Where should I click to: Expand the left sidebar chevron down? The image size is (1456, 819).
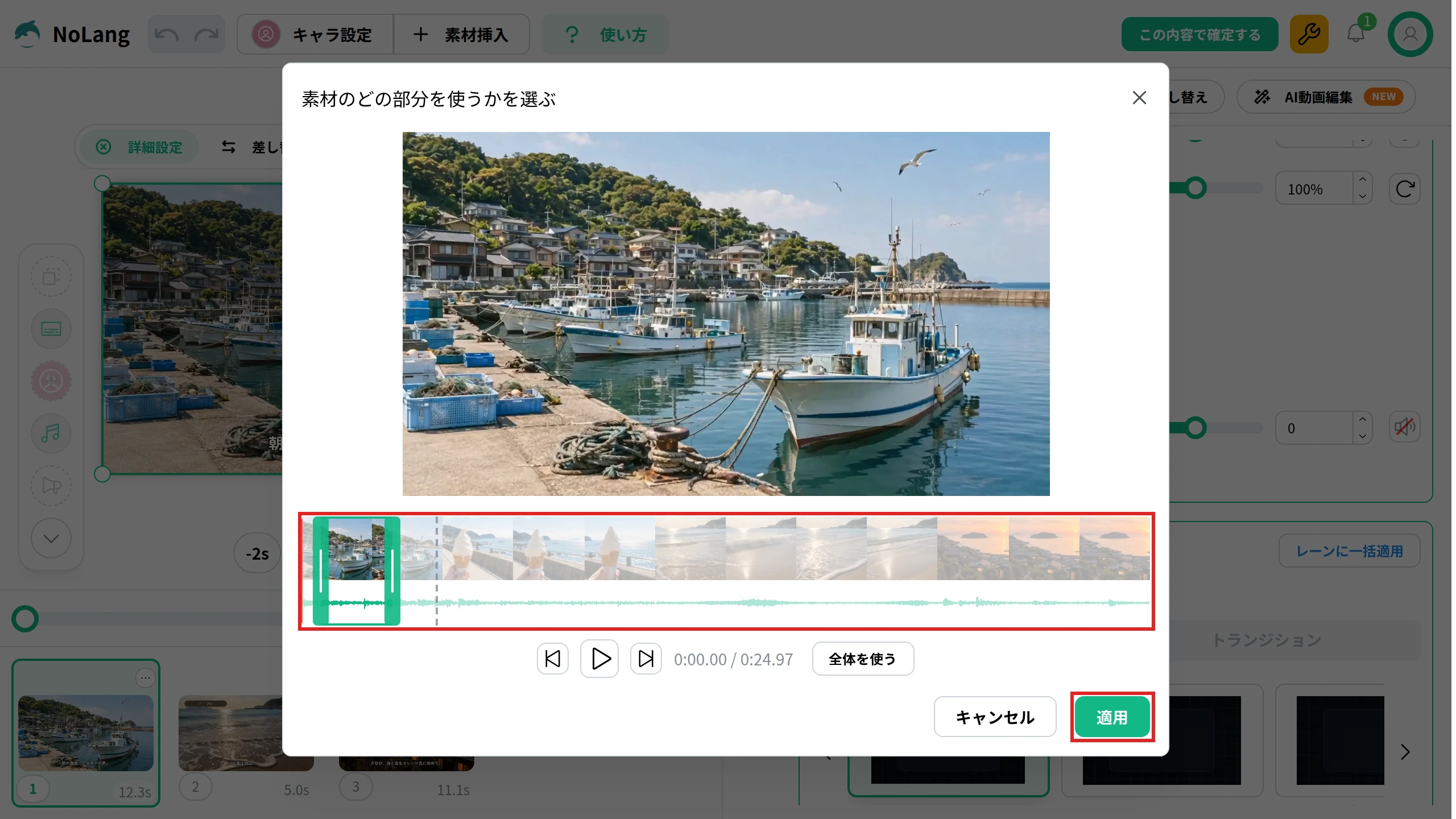click(x=51, y=538)
